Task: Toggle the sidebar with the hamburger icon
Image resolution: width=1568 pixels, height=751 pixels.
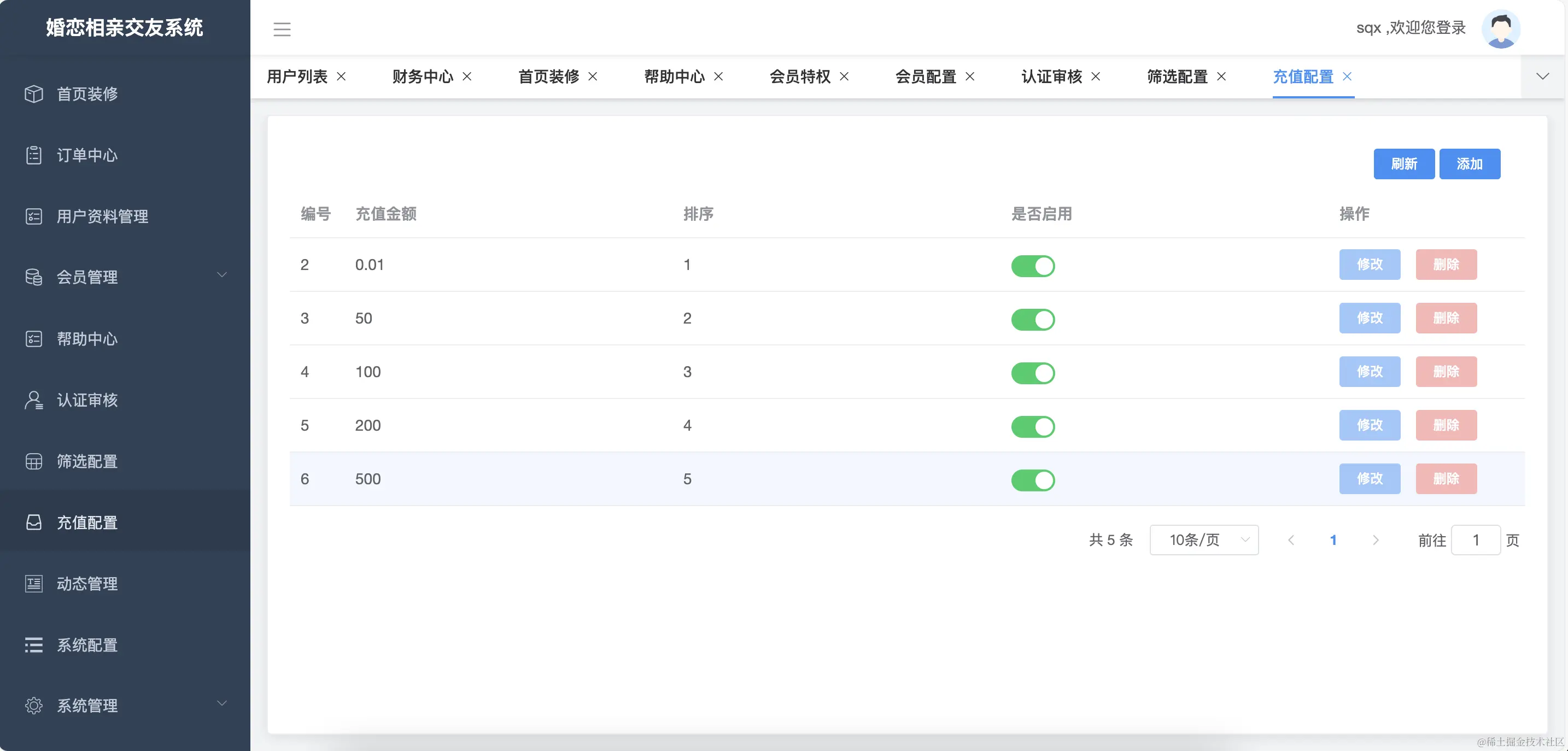Action: [282, 28]
